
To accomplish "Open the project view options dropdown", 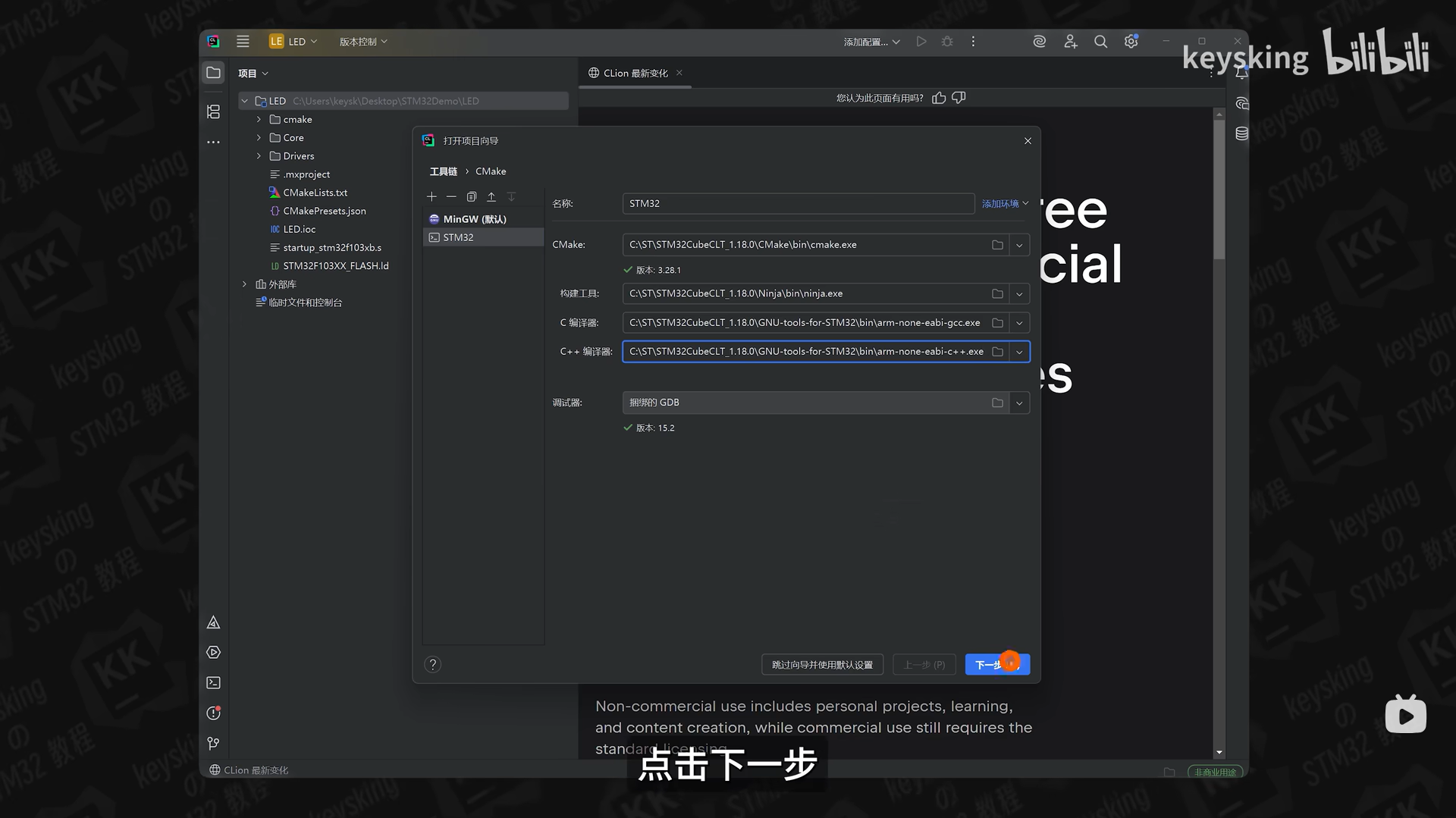I will [x=253, y=74].
